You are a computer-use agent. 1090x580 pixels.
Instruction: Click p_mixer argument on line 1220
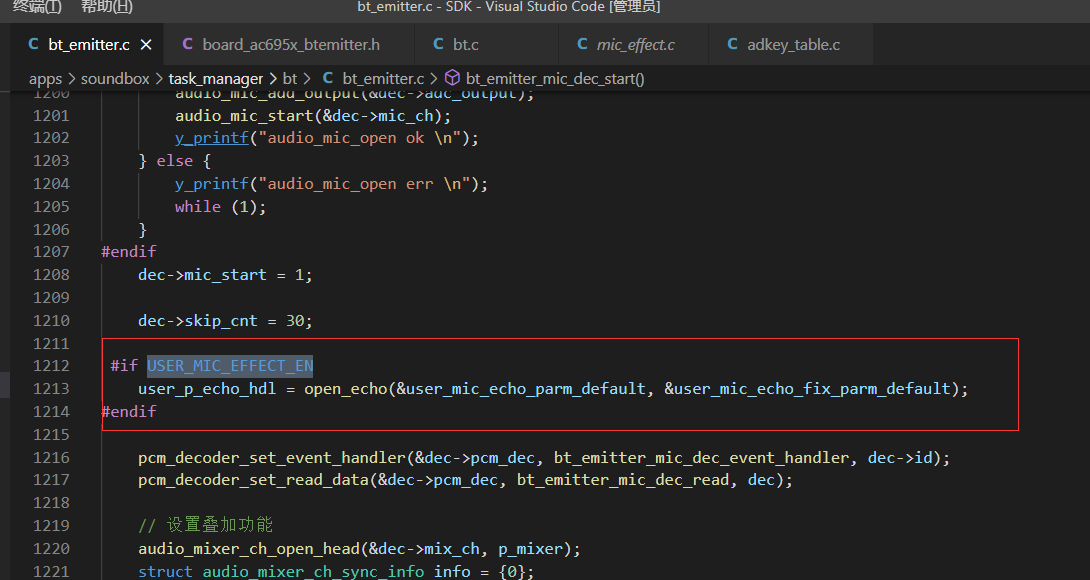coord(530,549)
